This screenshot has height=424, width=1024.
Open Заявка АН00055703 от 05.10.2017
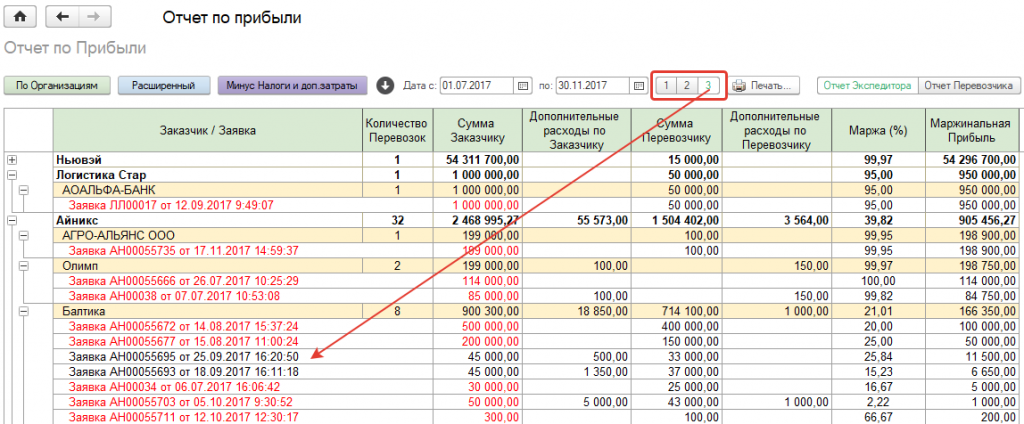[181, 402]
